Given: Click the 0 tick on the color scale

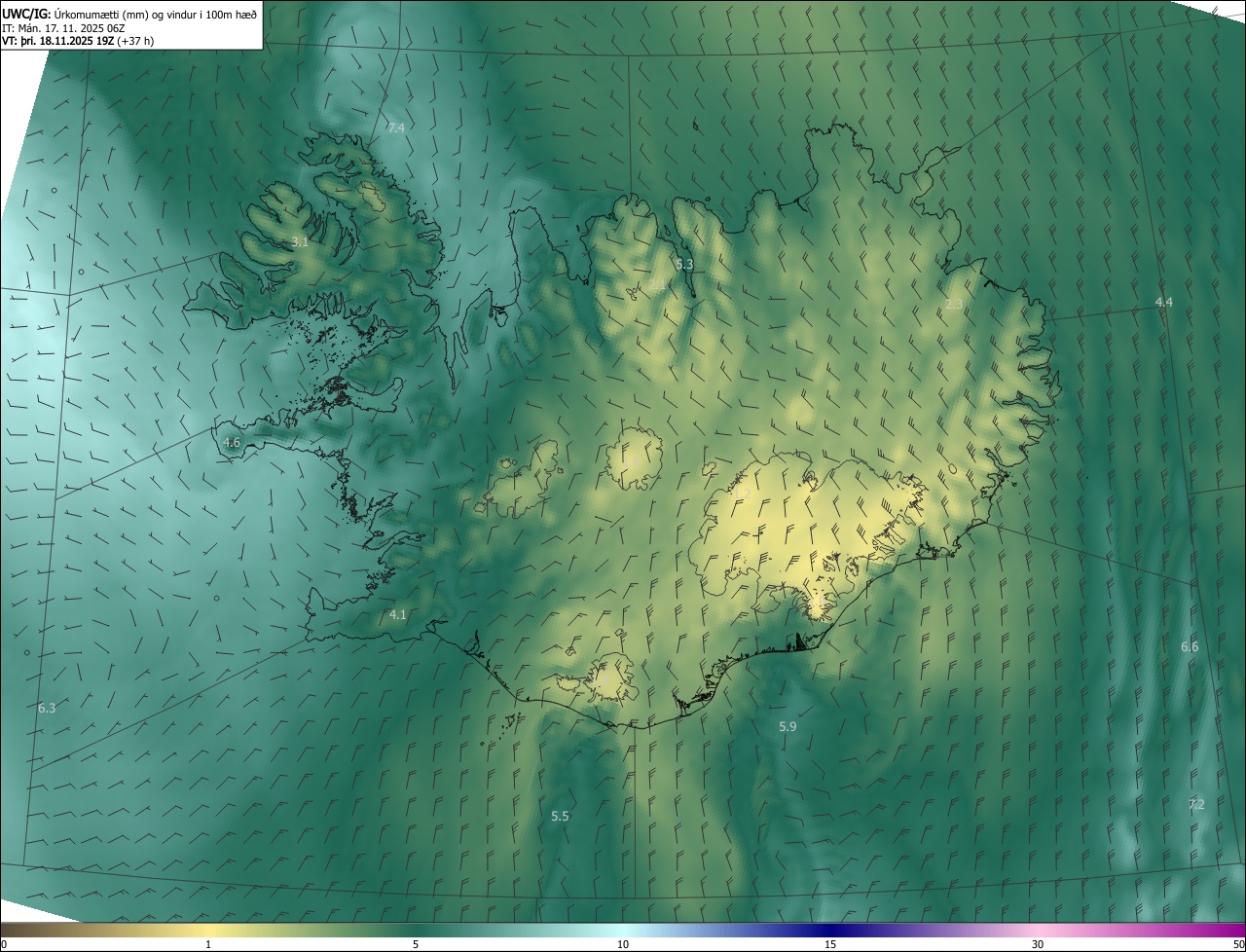Looking at the screenshot, I should coord(4,944).
